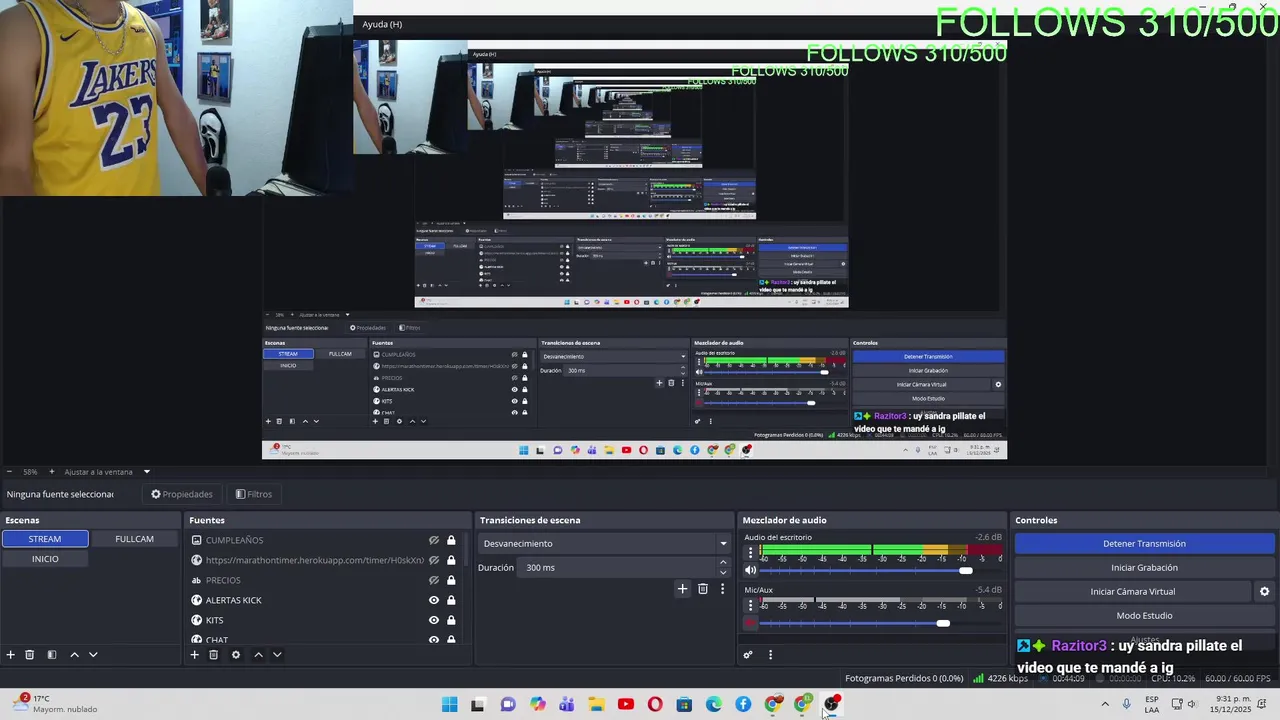Viewport: 1280px width, 720px height.
Task: Move source up arrow in Fuentes toolbar
Action: pos(258,655)
